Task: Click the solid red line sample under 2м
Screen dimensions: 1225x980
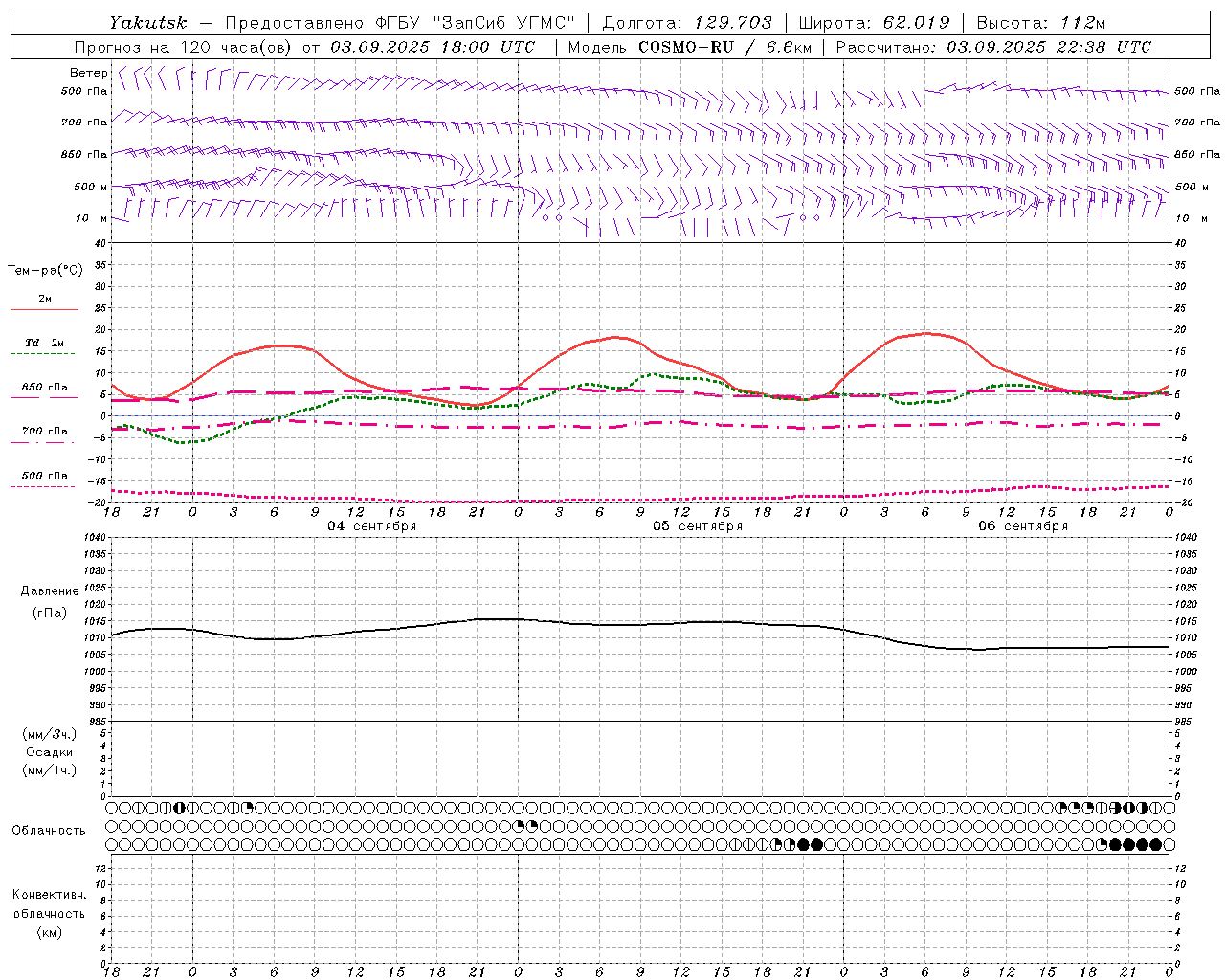Action: click(x=44, y=309)
